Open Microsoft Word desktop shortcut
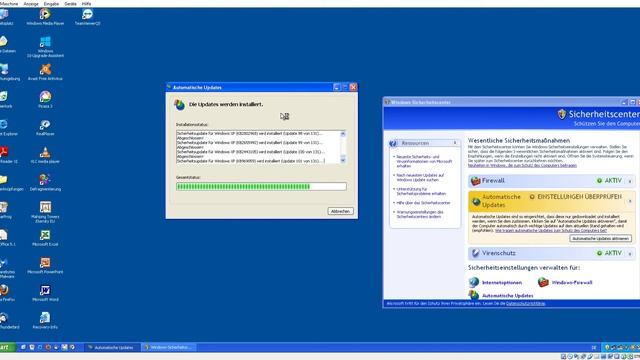The width and height of the screenshot is (640, 360). tap(45, 293)
